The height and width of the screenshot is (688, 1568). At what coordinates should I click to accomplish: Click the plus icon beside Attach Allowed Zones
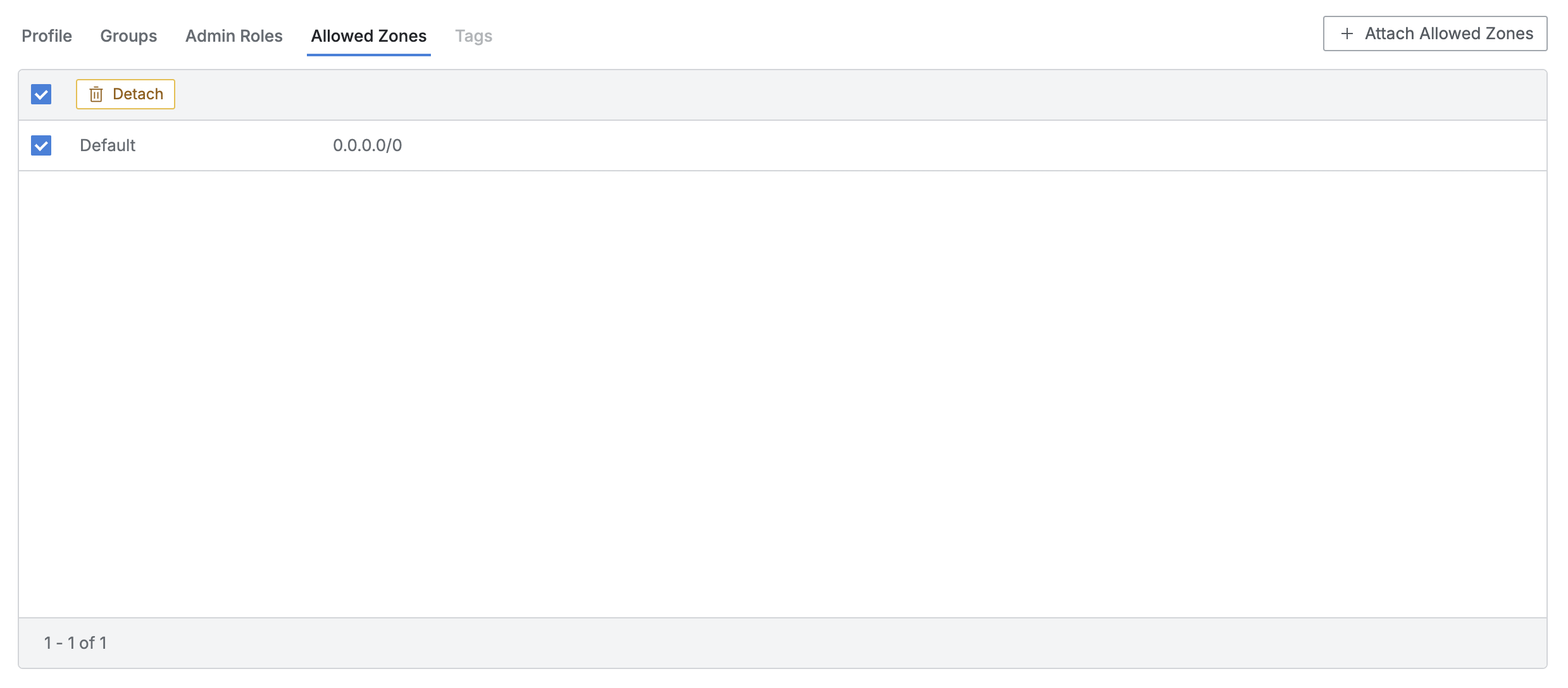coord(1347,34)
